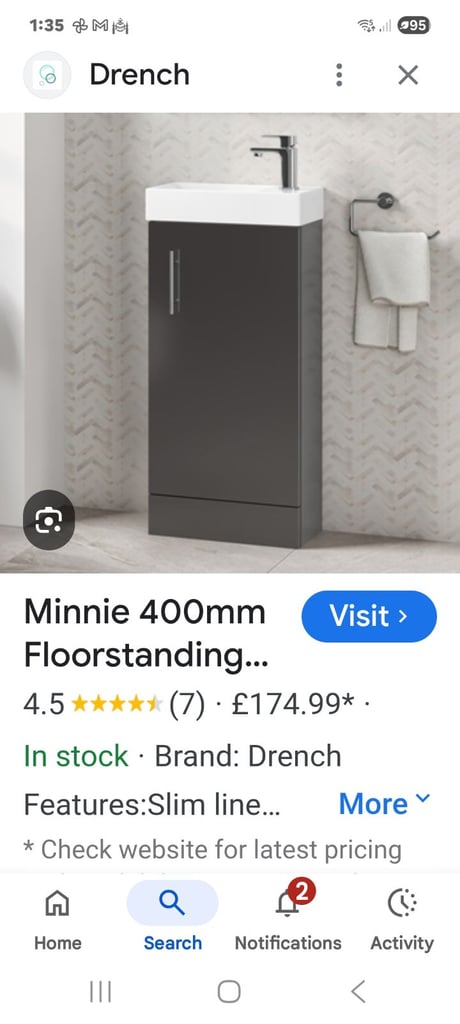Go to the Home tab
Viewport: 460px width, 1024px height.
tap(58, 919)
